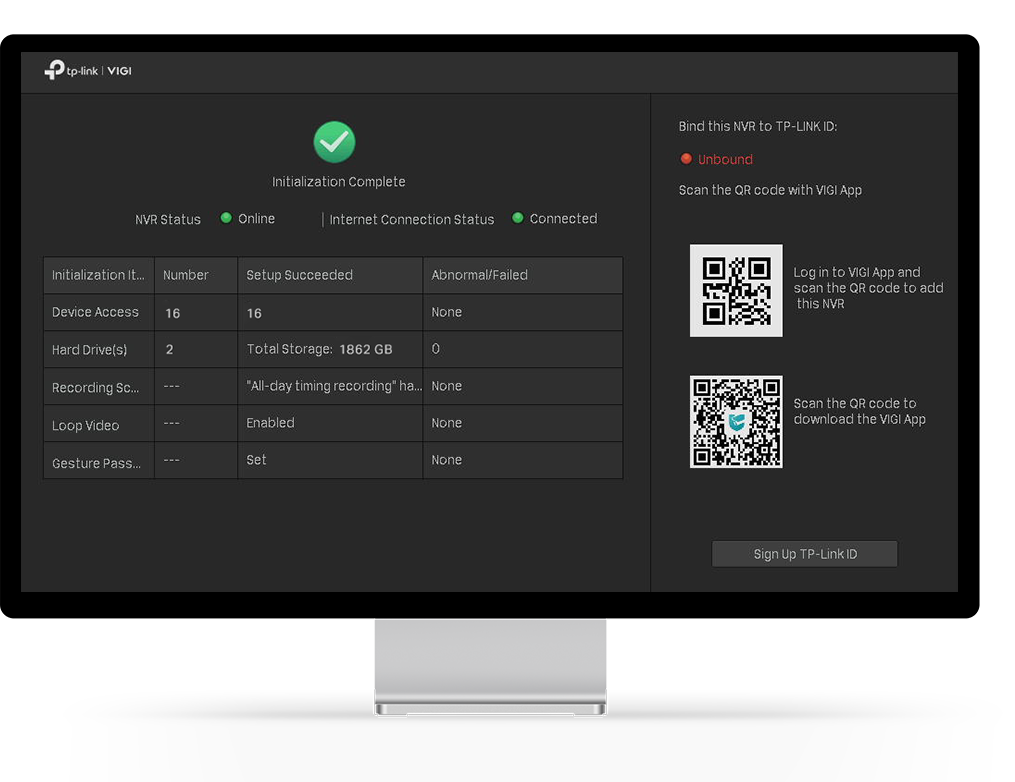The height and width of the screenshot is (782, 1015).
Task: Click the NVR Status label
Action: (168, 219)
